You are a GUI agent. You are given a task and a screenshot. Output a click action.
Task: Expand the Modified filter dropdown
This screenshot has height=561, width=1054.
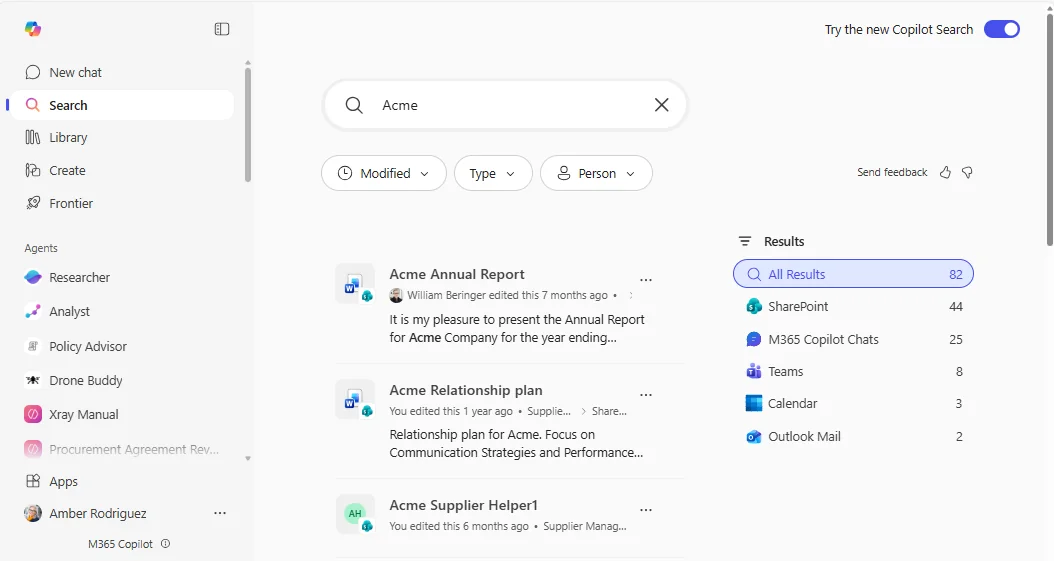[384, 173]
